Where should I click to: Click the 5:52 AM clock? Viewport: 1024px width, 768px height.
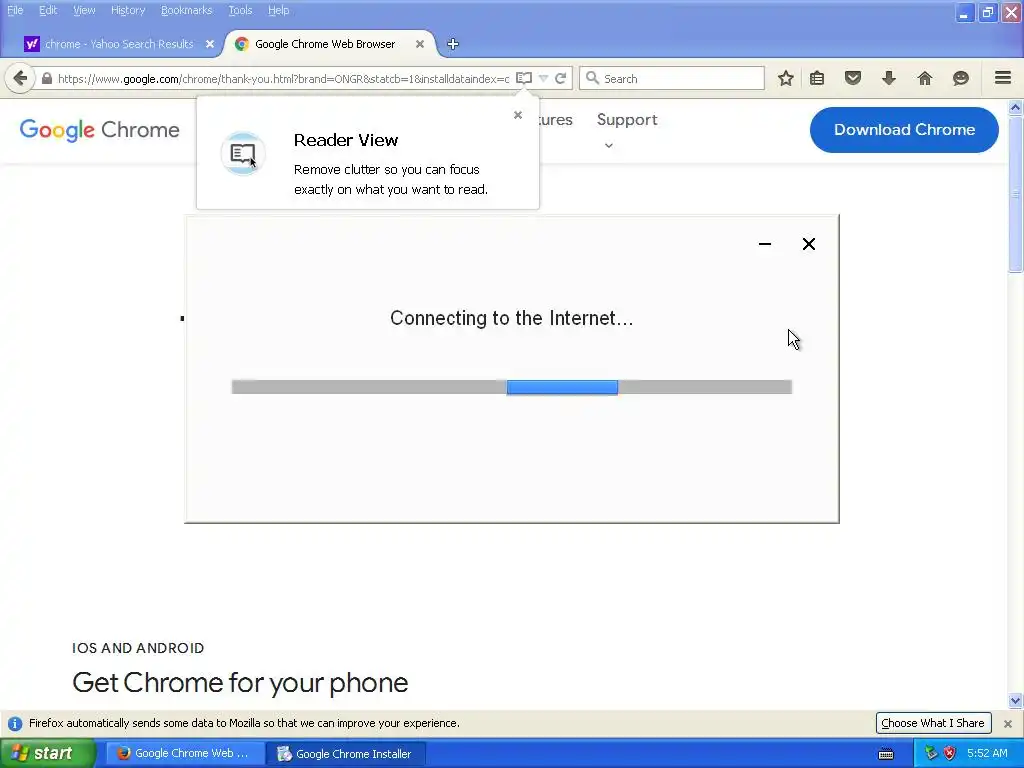[x=987, y=753]
